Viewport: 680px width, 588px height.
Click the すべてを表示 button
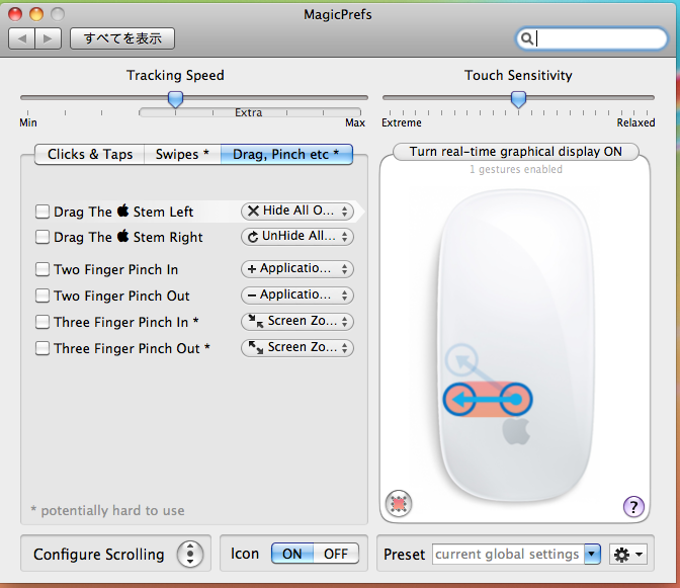123,39
